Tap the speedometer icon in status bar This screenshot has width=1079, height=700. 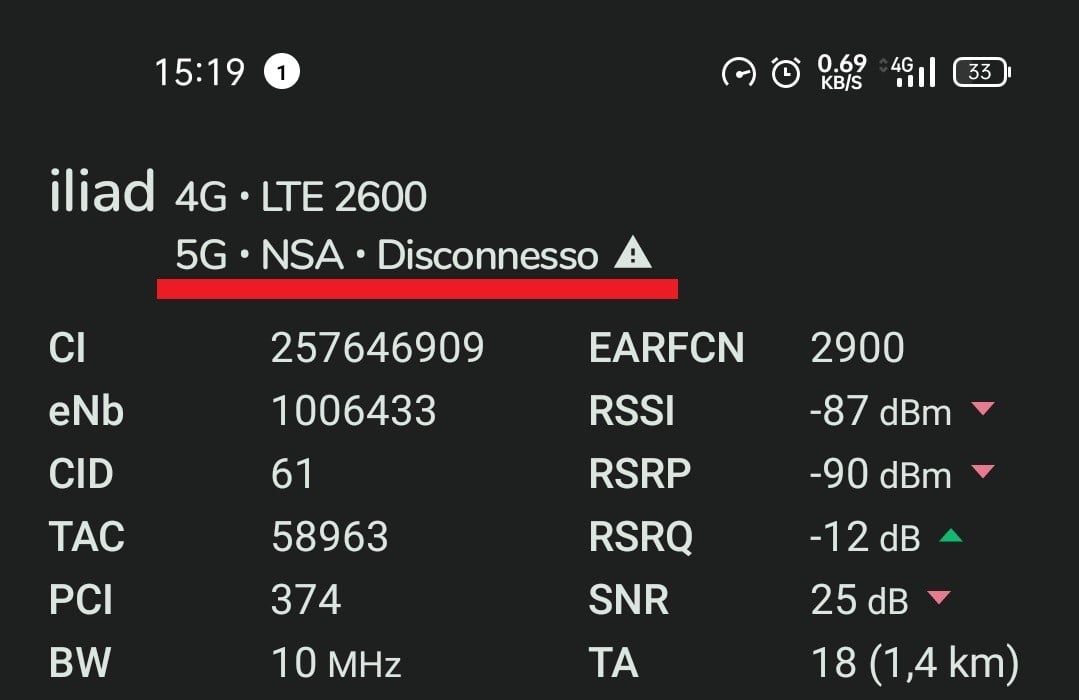coord(739,72)
